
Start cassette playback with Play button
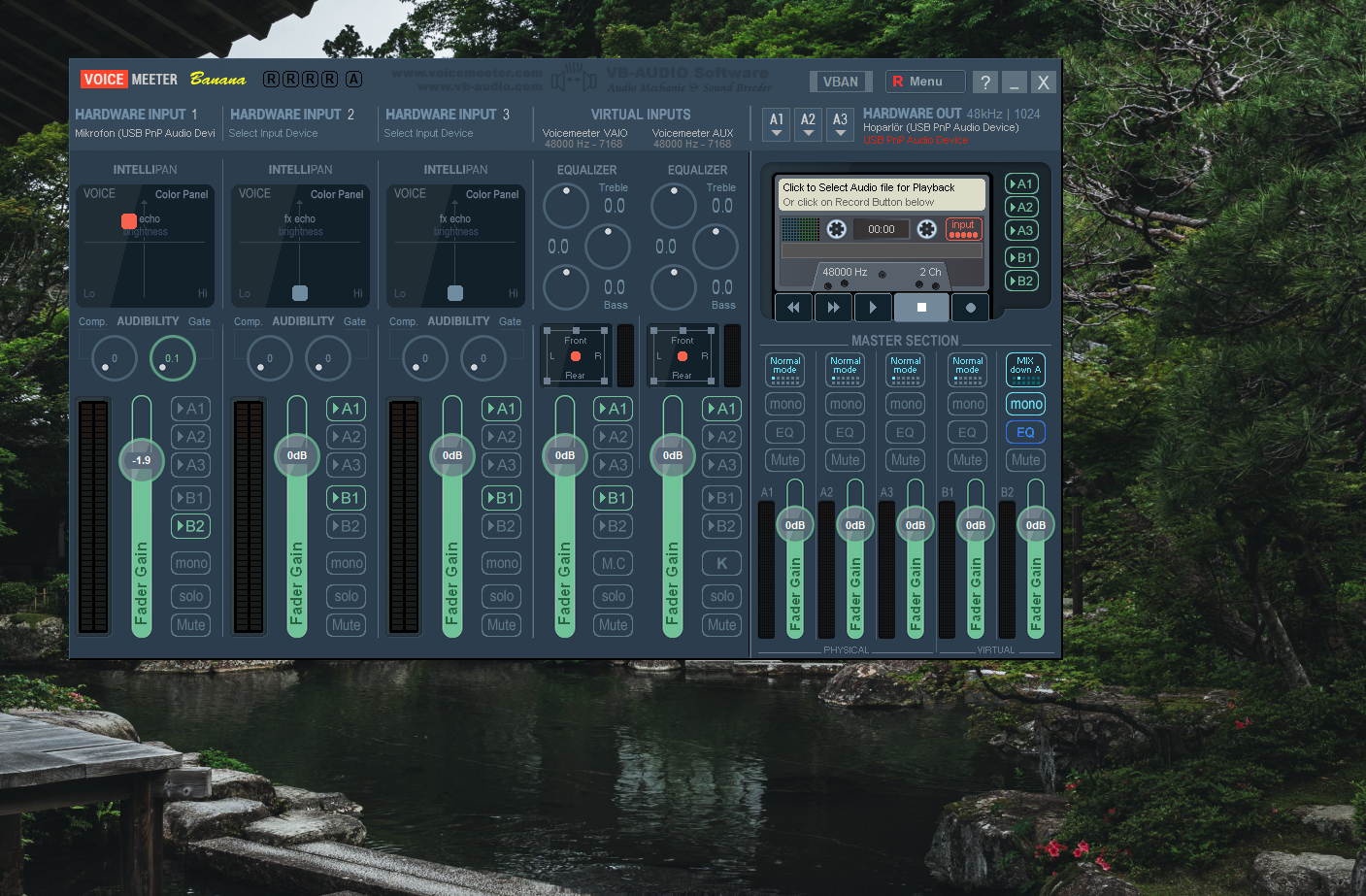tap(873, 307)
